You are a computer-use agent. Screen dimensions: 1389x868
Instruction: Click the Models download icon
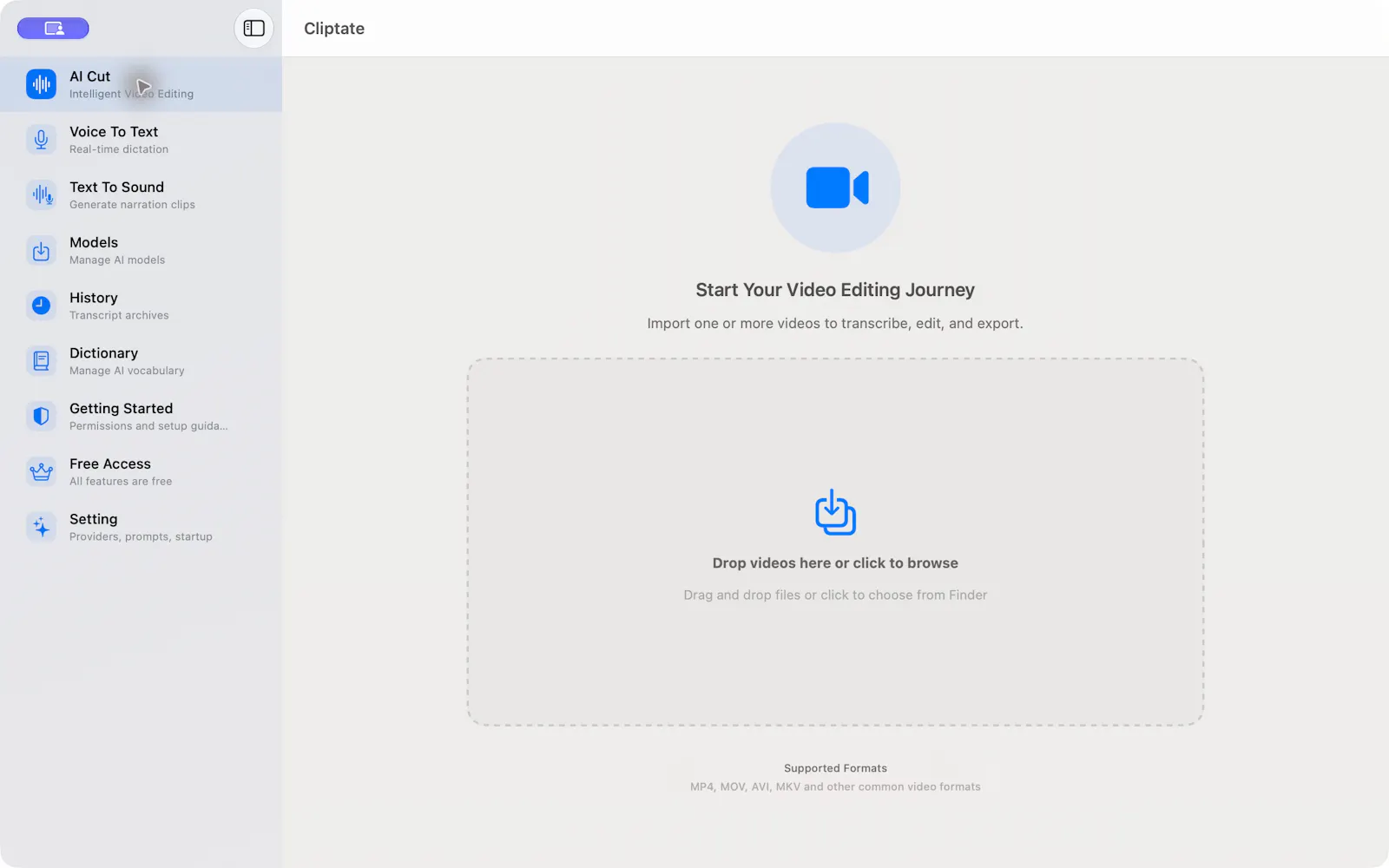coord(41,251)
